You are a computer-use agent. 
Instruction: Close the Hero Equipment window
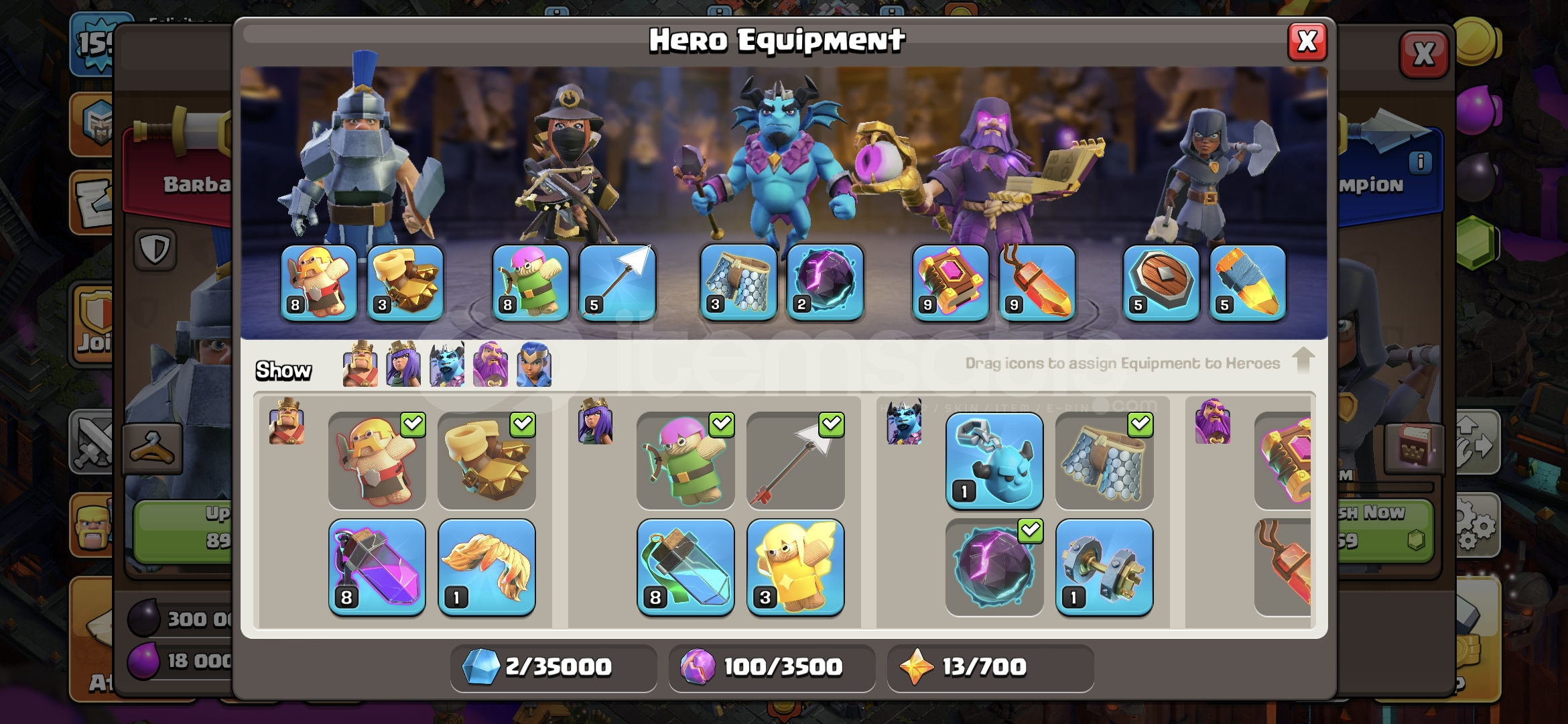1307,42
